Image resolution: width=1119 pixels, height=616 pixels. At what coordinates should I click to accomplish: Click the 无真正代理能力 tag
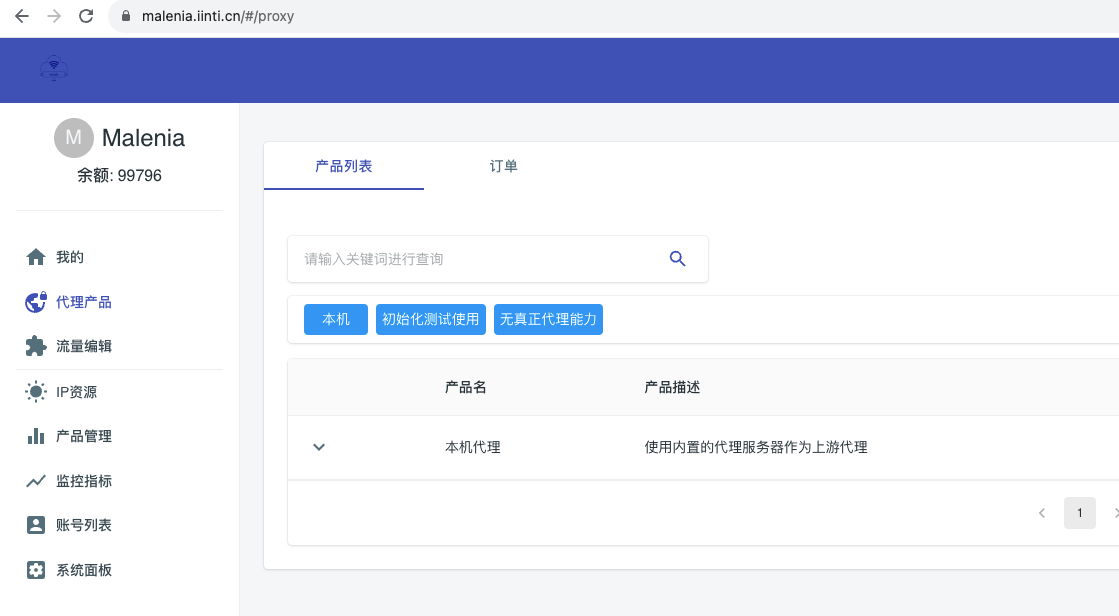click(548, 319)
